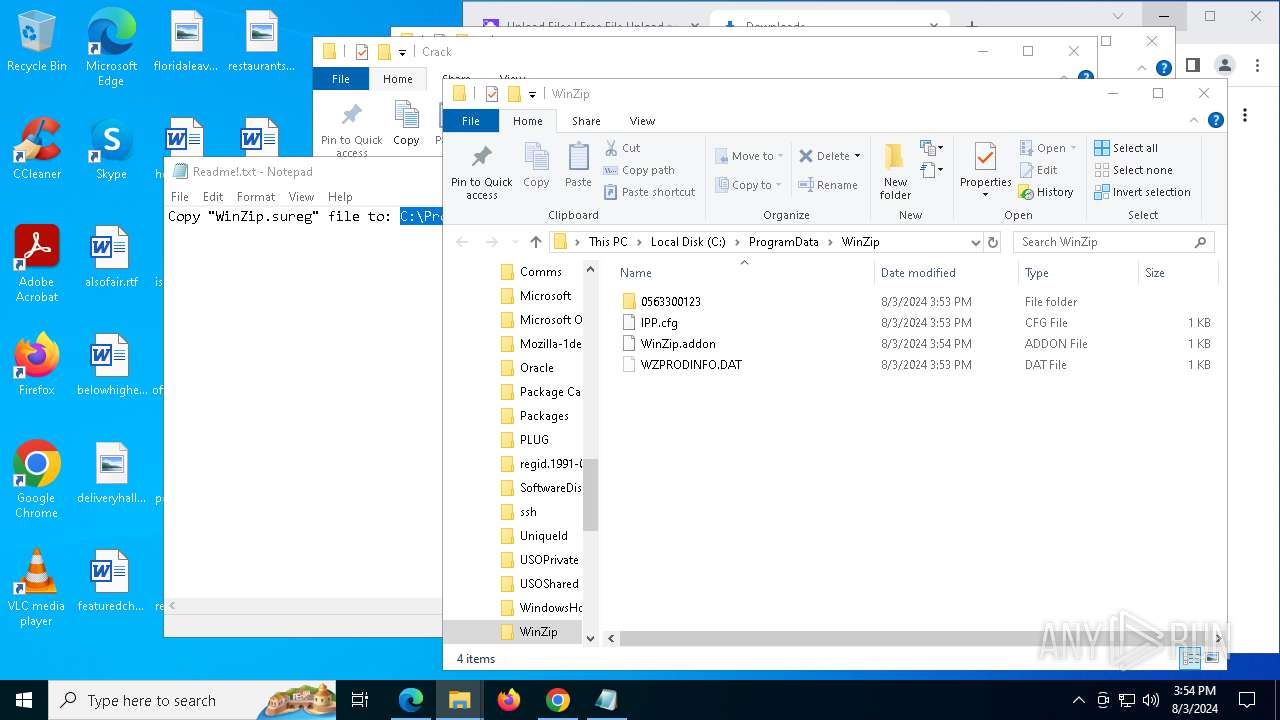Image resolution: width=1280 pixels, height=720 pixels.
Task: Open the File tab in WinZip window
Action: 470,120
